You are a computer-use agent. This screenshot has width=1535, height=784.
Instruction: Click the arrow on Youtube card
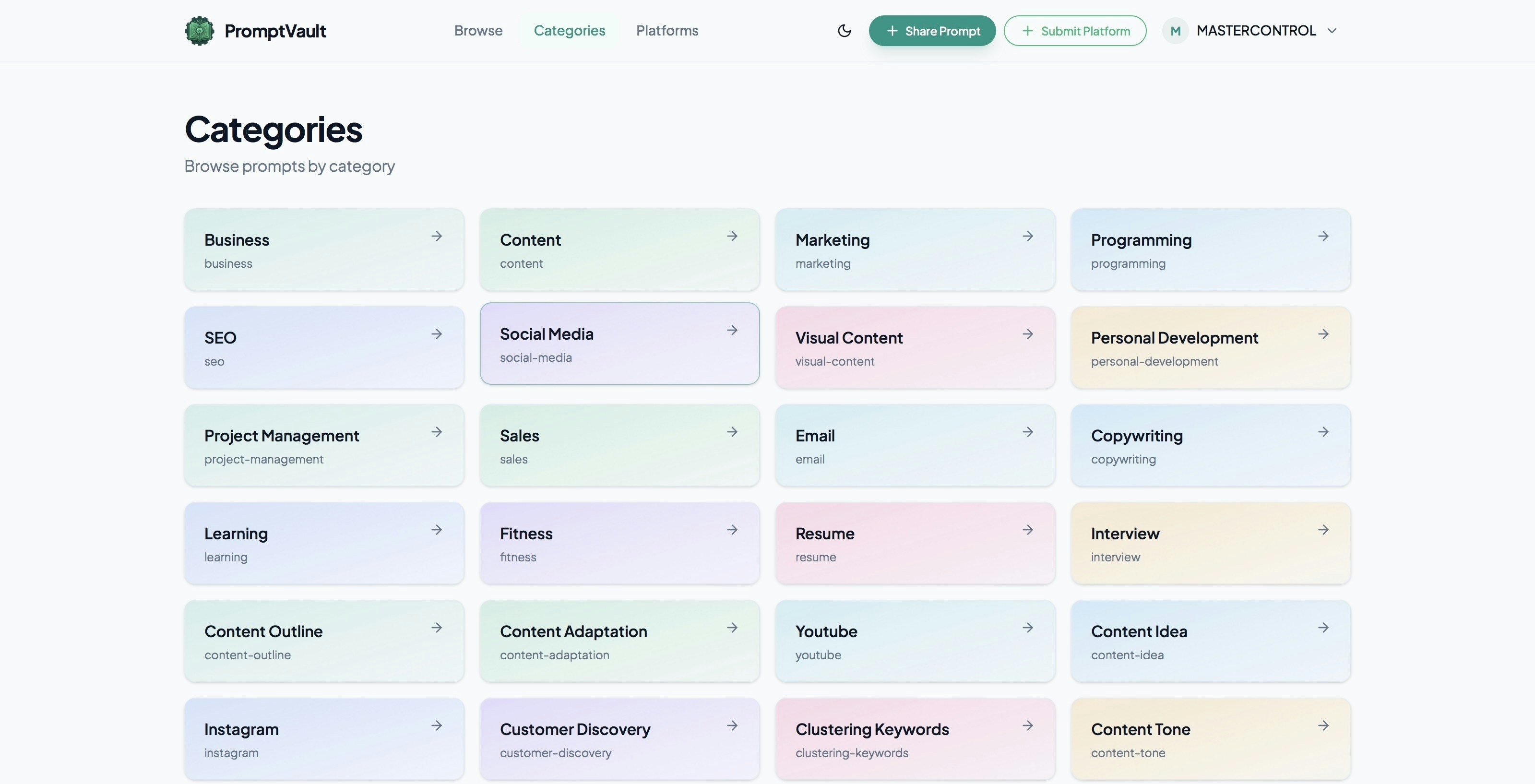coord(1027,627)
